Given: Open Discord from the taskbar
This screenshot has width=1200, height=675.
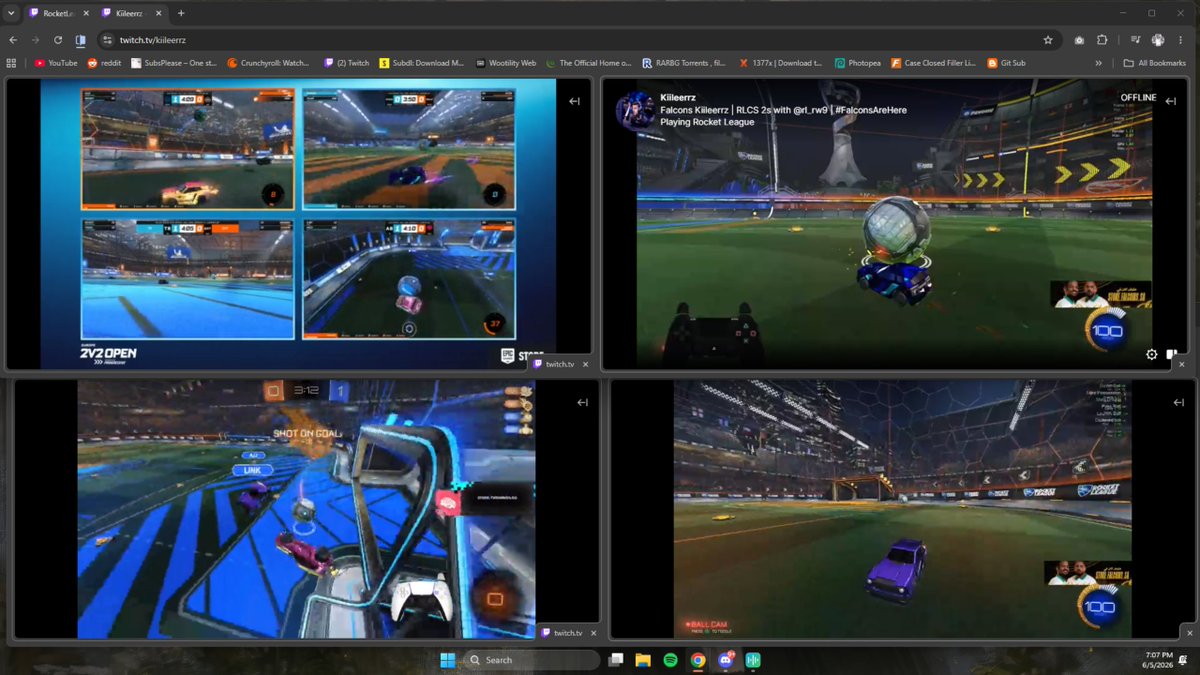Looking at the screenshot, I should tap(726, 660).
